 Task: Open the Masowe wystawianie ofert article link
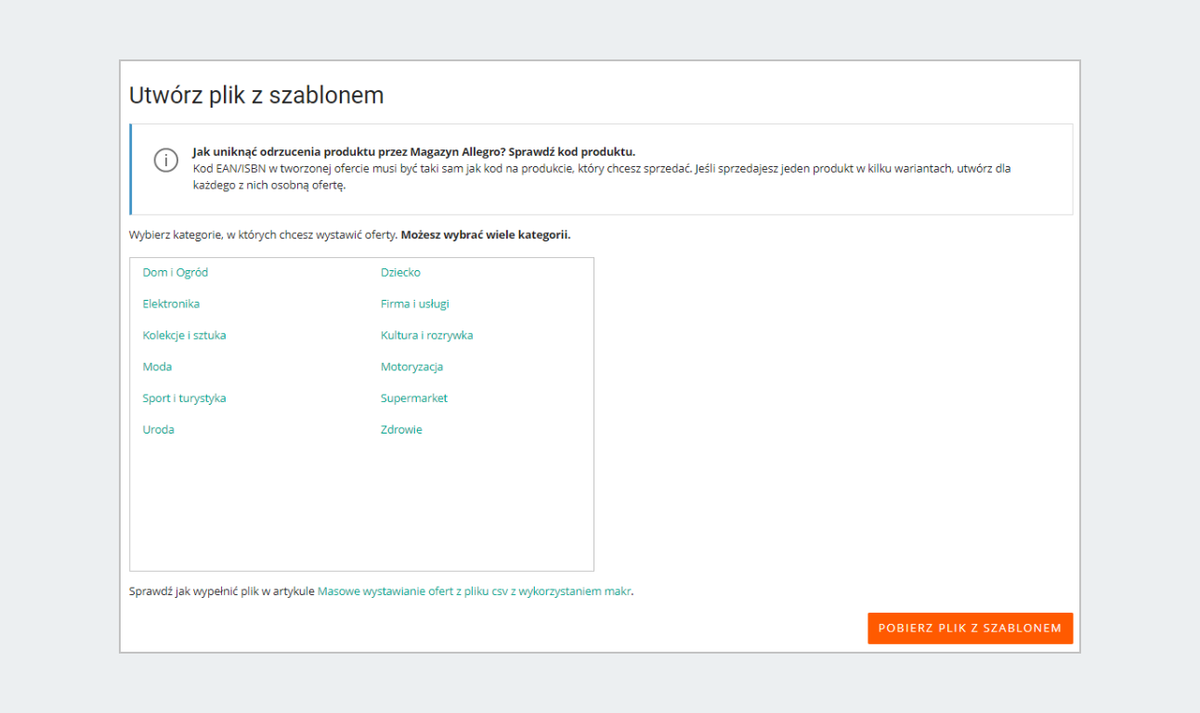coord(474,591)
